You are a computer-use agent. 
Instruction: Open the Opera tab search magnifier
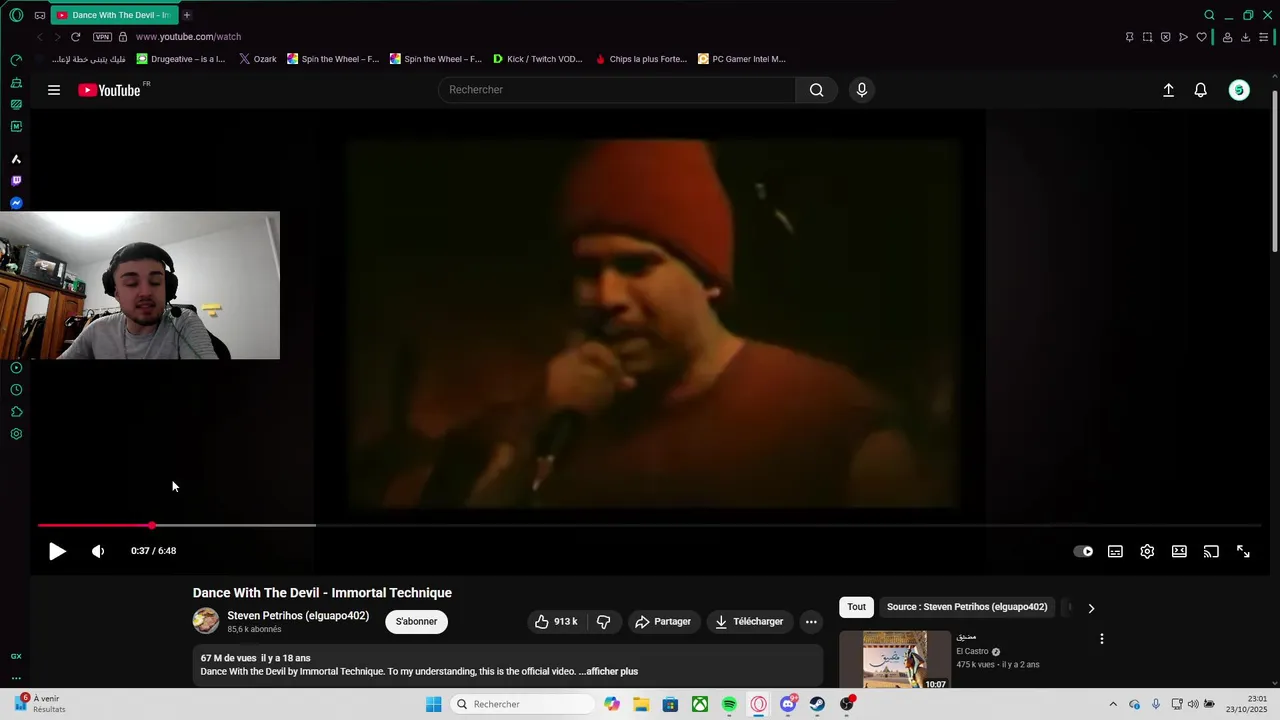[1209, 15]
